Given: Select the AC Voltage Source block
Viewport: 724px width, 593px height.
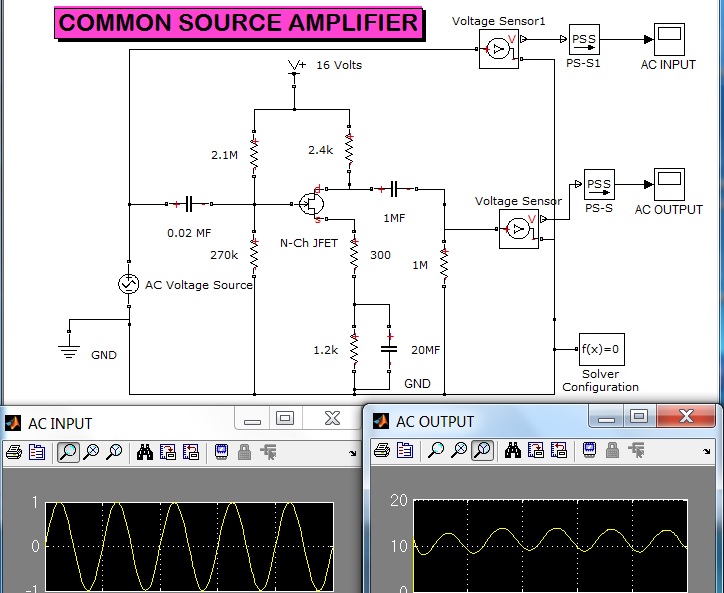Looking at the screenshot, I should 128,284.
